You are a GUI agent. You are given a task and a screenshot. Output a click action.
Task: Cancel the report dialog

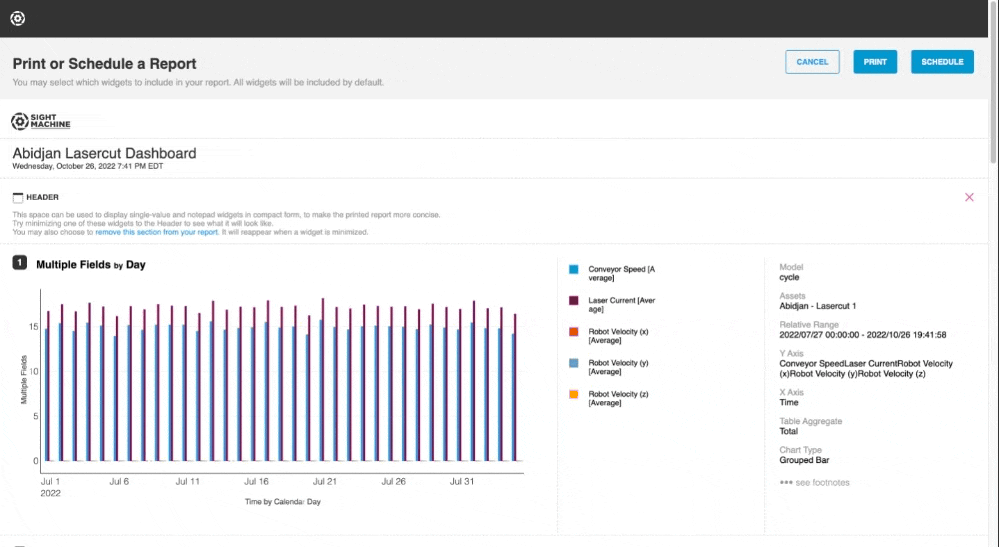click(x=812, y=62)
